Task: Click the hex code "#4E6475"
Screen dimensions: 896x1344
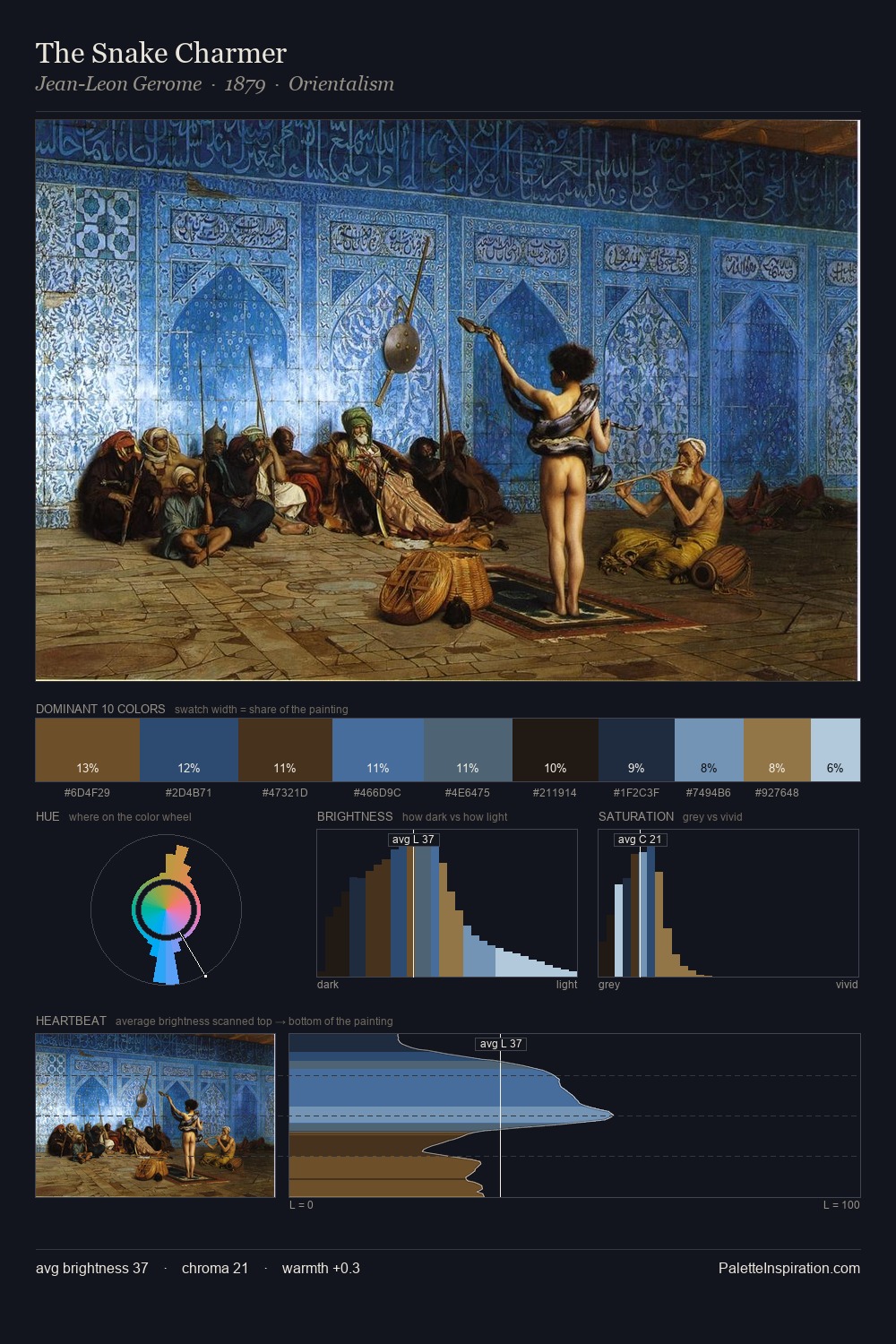Action: click(468, 793)
